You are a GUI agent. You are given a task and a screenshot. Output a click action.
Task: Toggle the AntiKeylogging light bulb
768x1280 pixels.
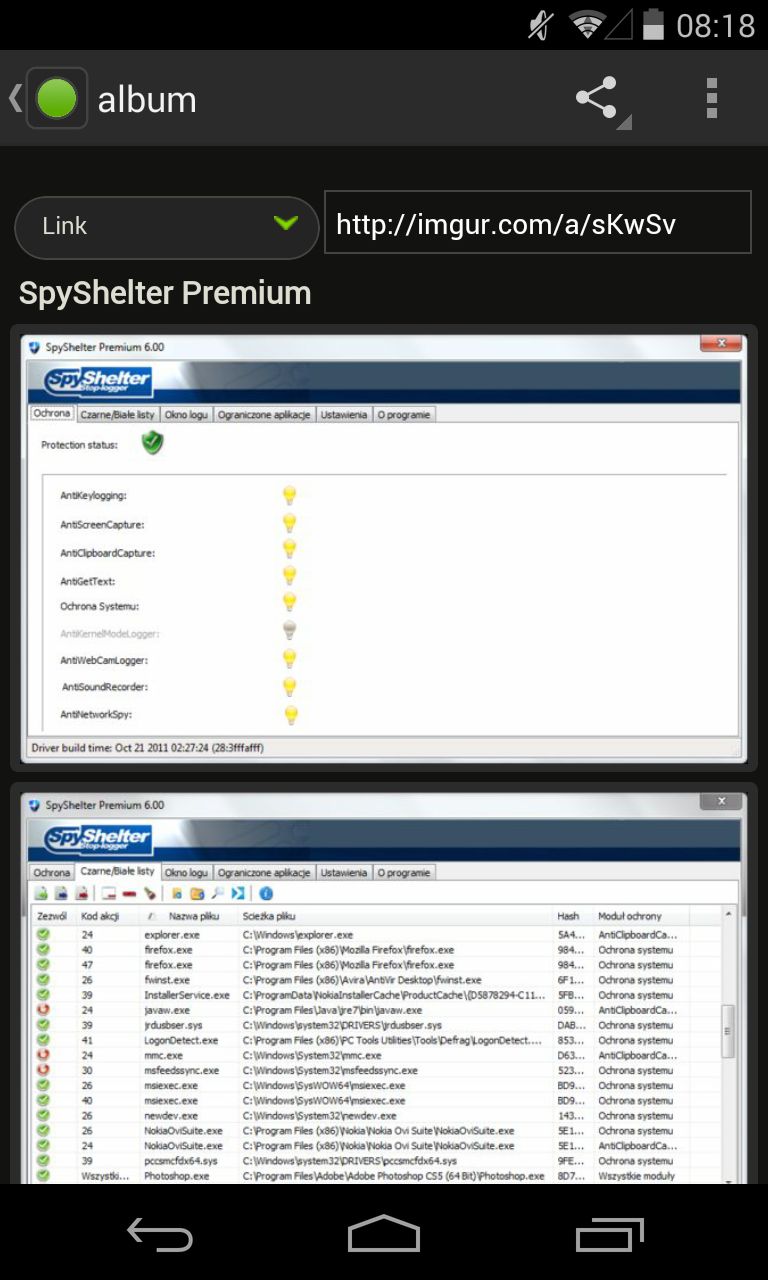(289, 495)
